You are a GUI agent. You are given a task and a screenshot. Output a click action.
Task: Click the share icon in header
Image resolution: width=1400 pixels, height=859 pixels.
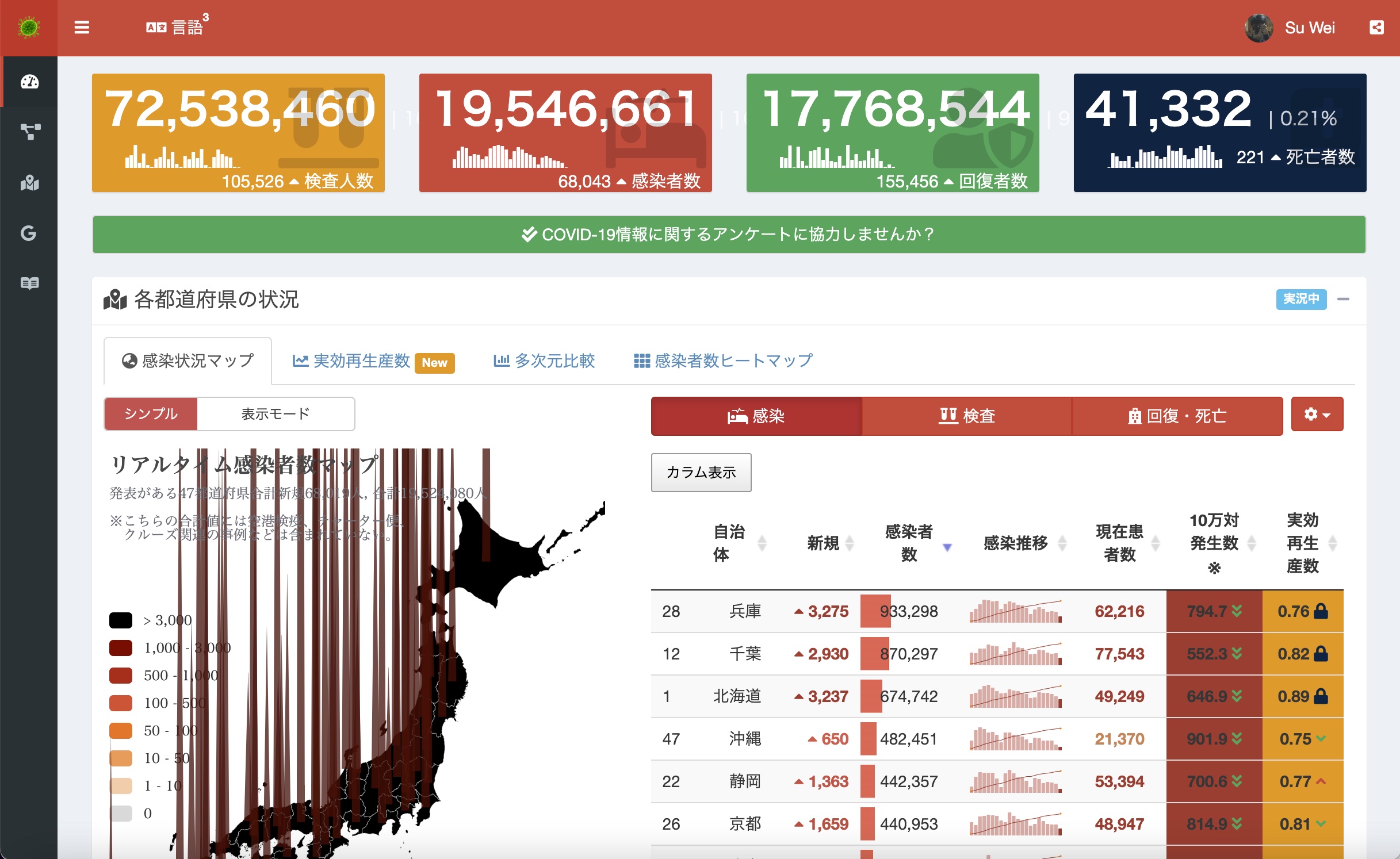tap(1376, 28)
